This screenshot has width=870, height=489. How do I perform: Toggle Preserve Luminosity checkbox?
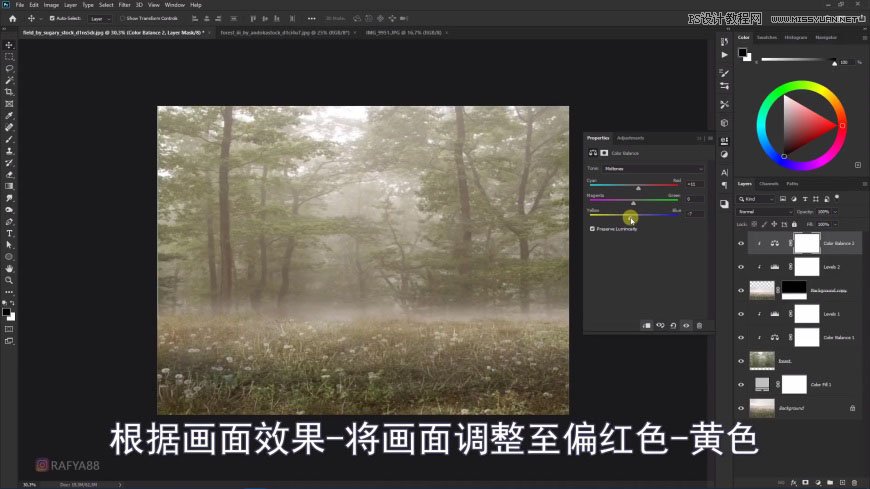click(592, 229)
